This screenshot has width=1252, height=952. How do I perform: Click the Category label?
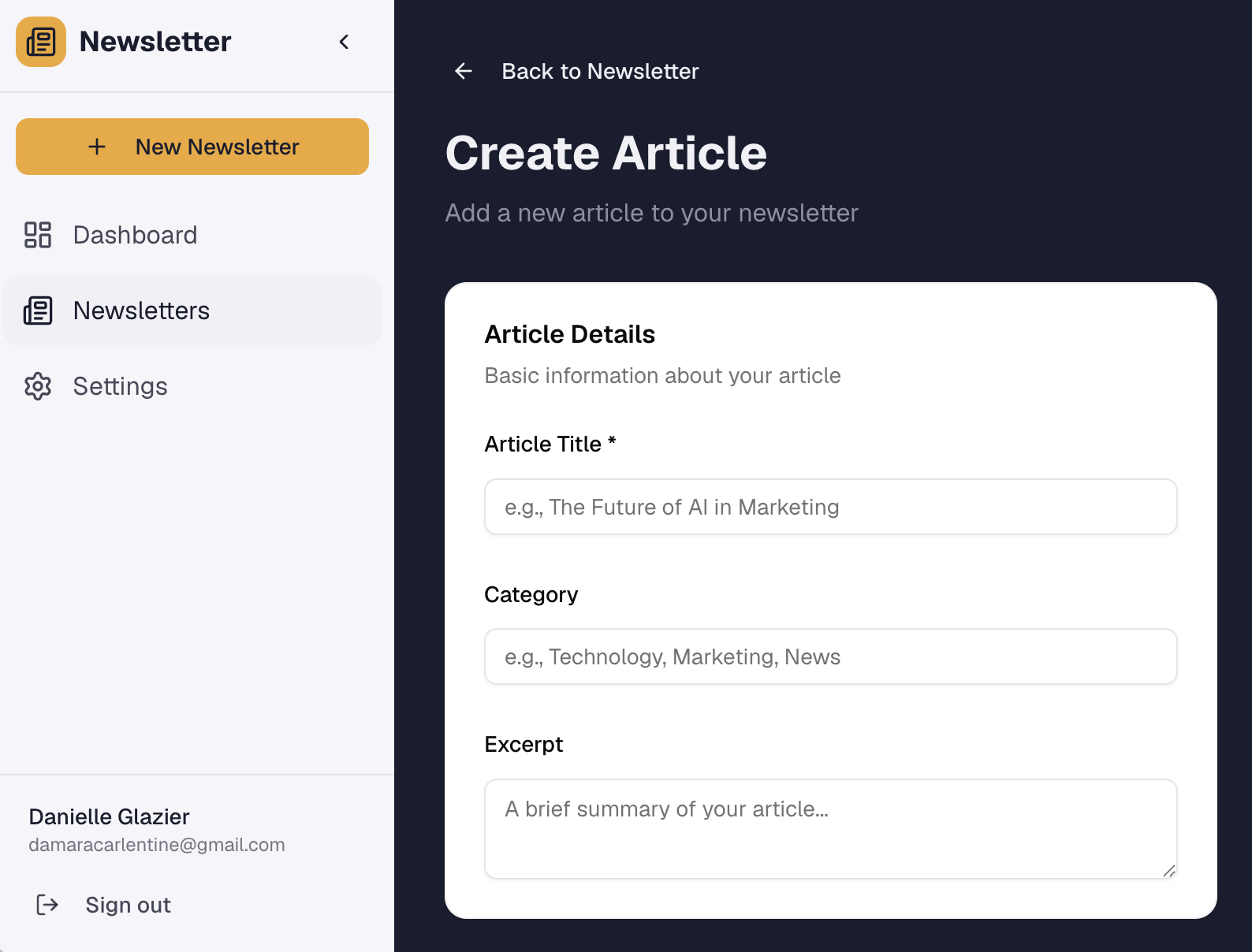pyautogui.click(x=531, y=594)
